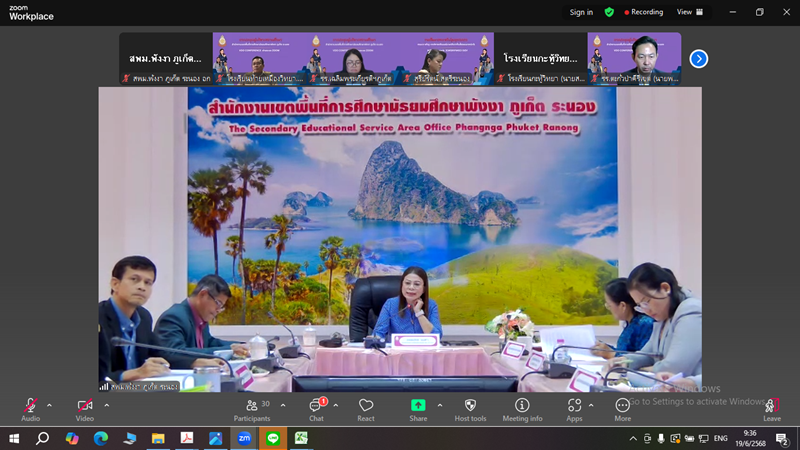
Task: Click the main speaker video of the meeting room
Action: pyautogui.click(x=400, y=239)
